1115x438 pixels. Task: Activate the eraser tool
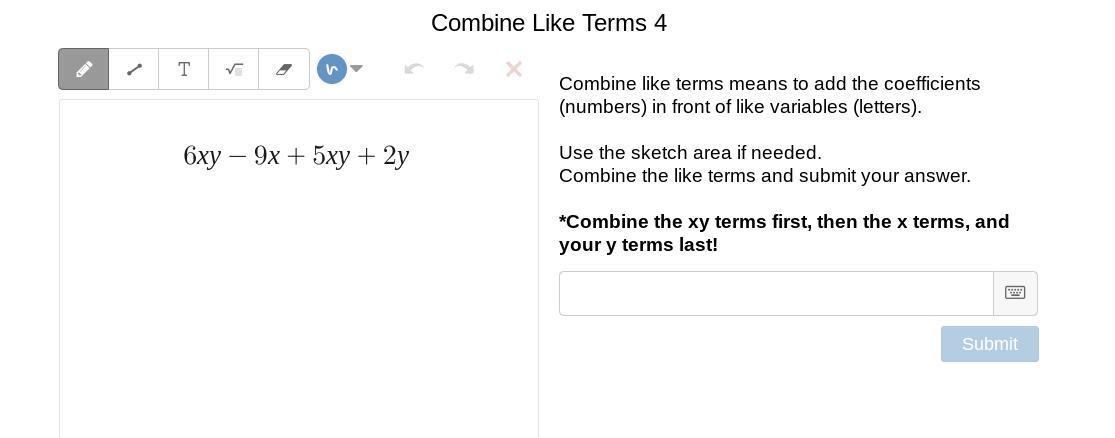point(284,69)
